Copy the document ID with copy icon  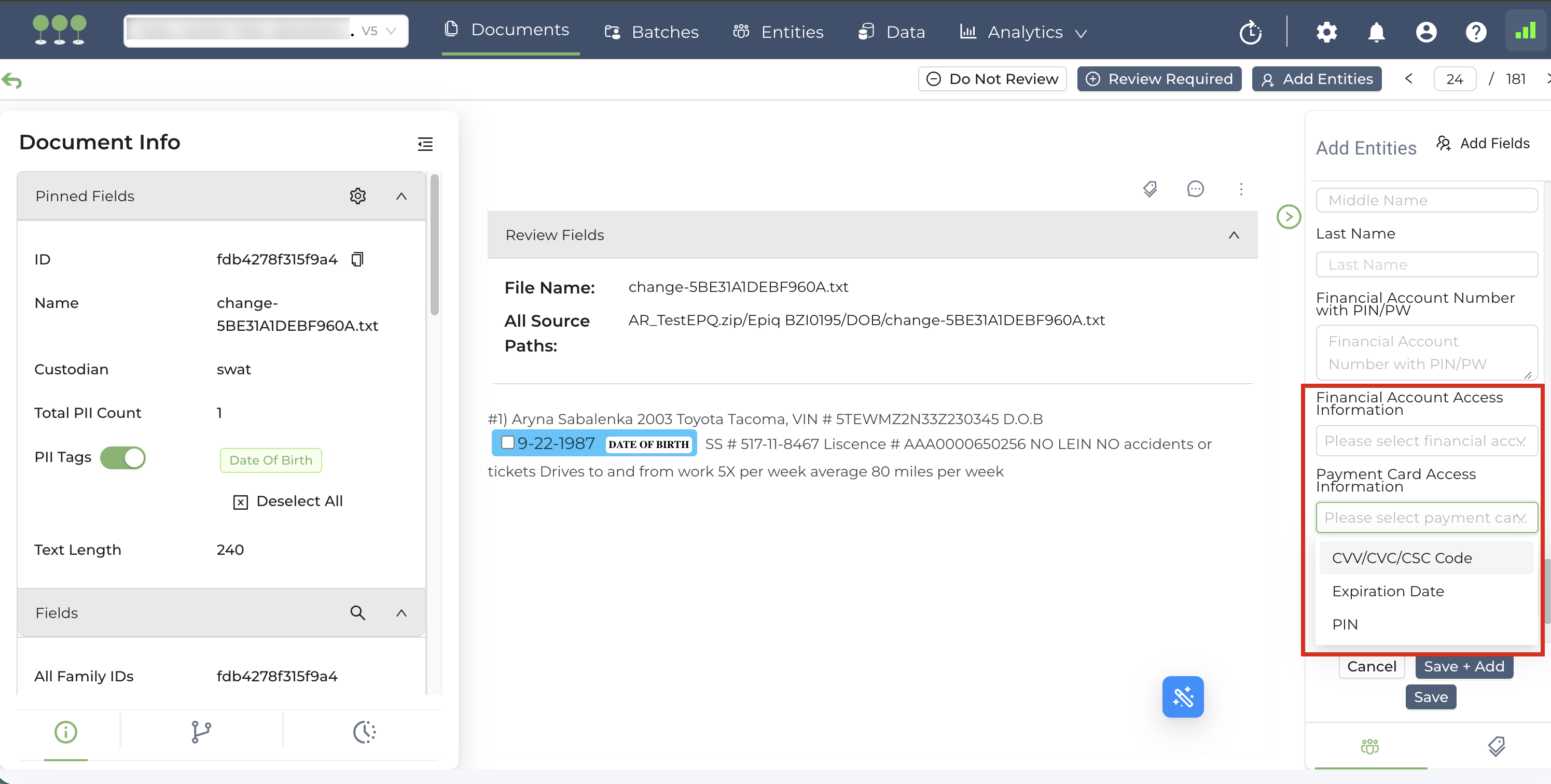(357, 259)
